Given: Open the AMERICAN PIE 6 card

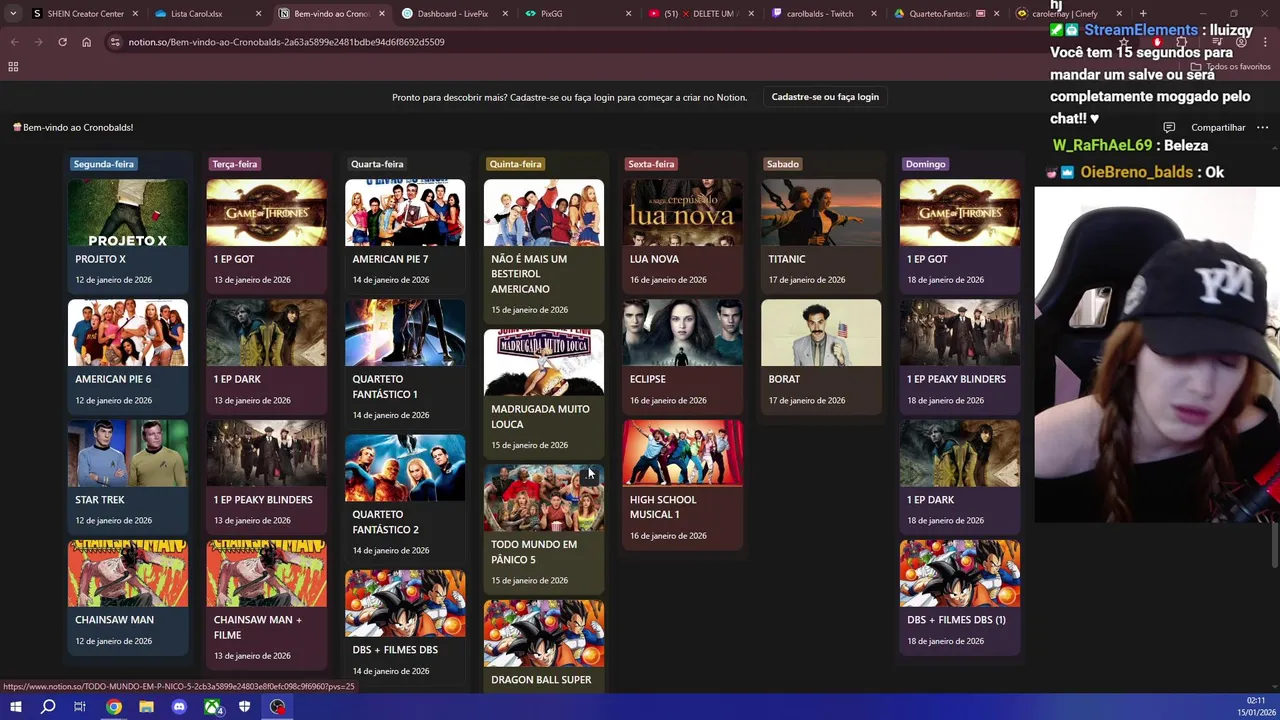Looking at the screenshot, I should (x=128, y=355).
